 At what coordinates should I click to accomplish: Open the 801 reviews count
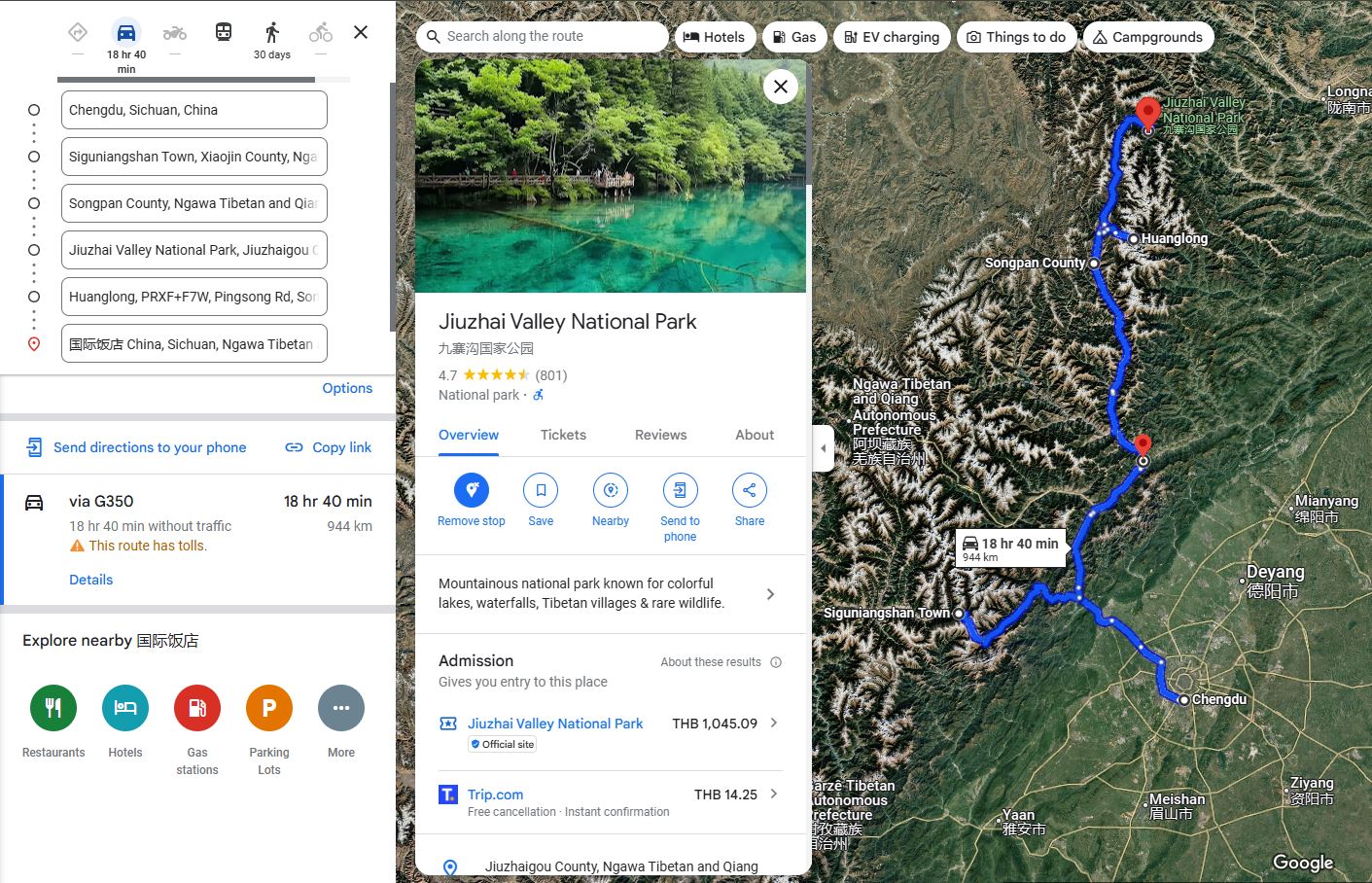(551, 375)
